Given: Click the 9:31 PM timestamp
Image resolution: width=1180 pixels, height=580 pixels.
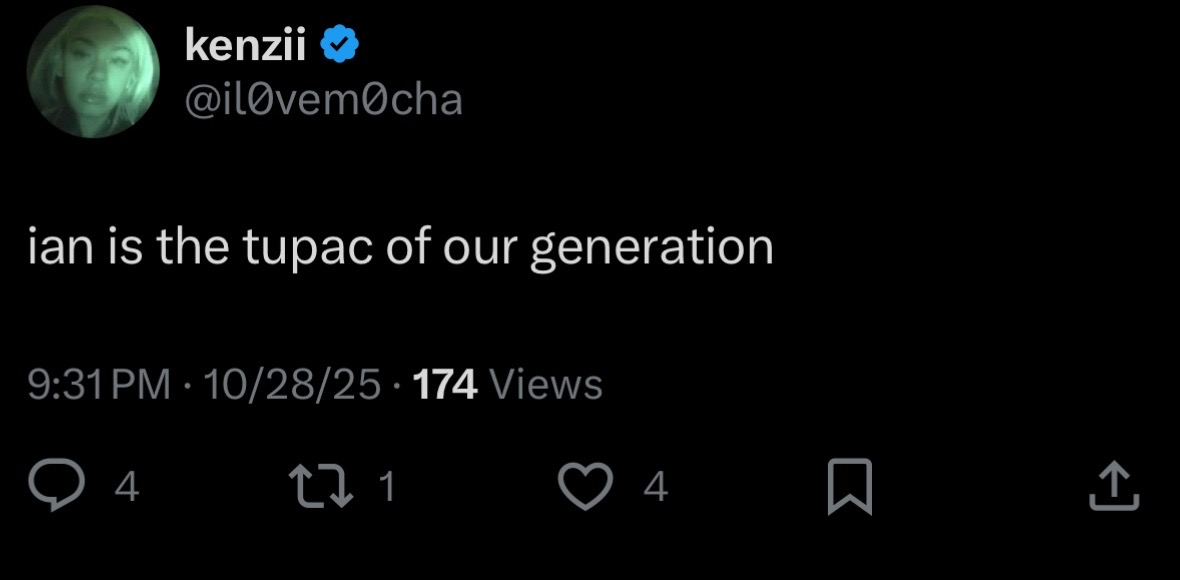Looking at the screenshot, I should click(99, 384).
